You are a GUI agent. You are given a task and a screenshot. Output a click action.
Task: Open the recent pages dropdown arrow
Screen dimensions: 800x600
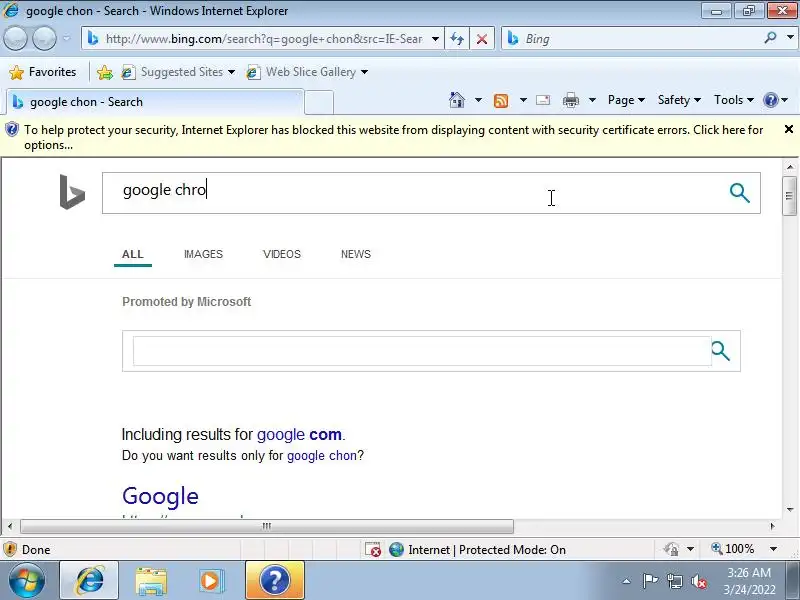click(66, 38)
